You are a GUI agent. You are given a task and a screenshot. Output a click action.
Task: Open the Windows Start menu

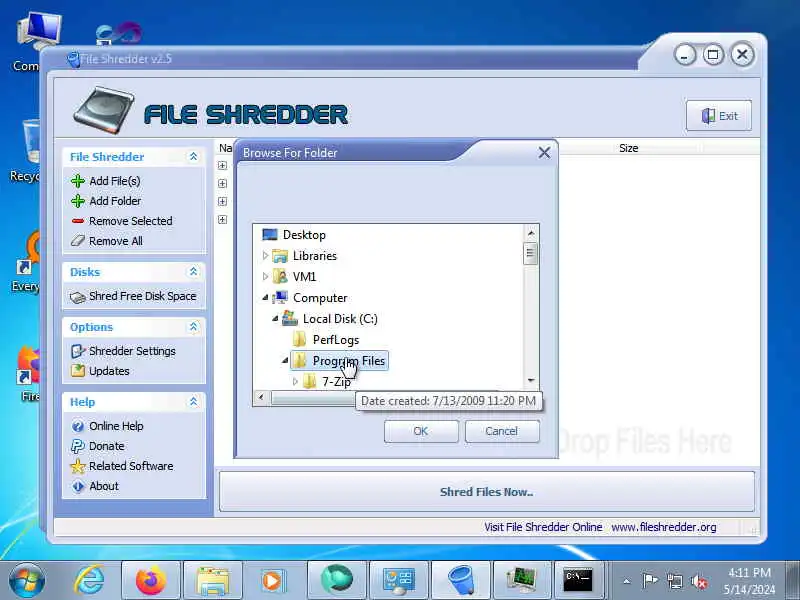point(27,580)
